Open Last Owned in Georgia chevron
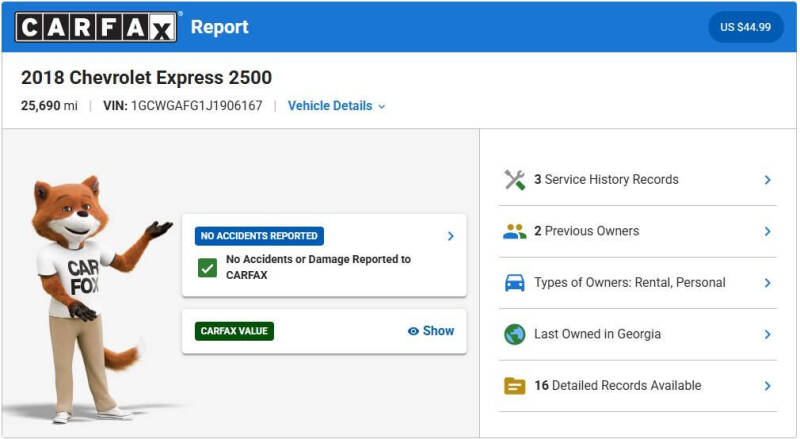 click(x=767, y=334)
